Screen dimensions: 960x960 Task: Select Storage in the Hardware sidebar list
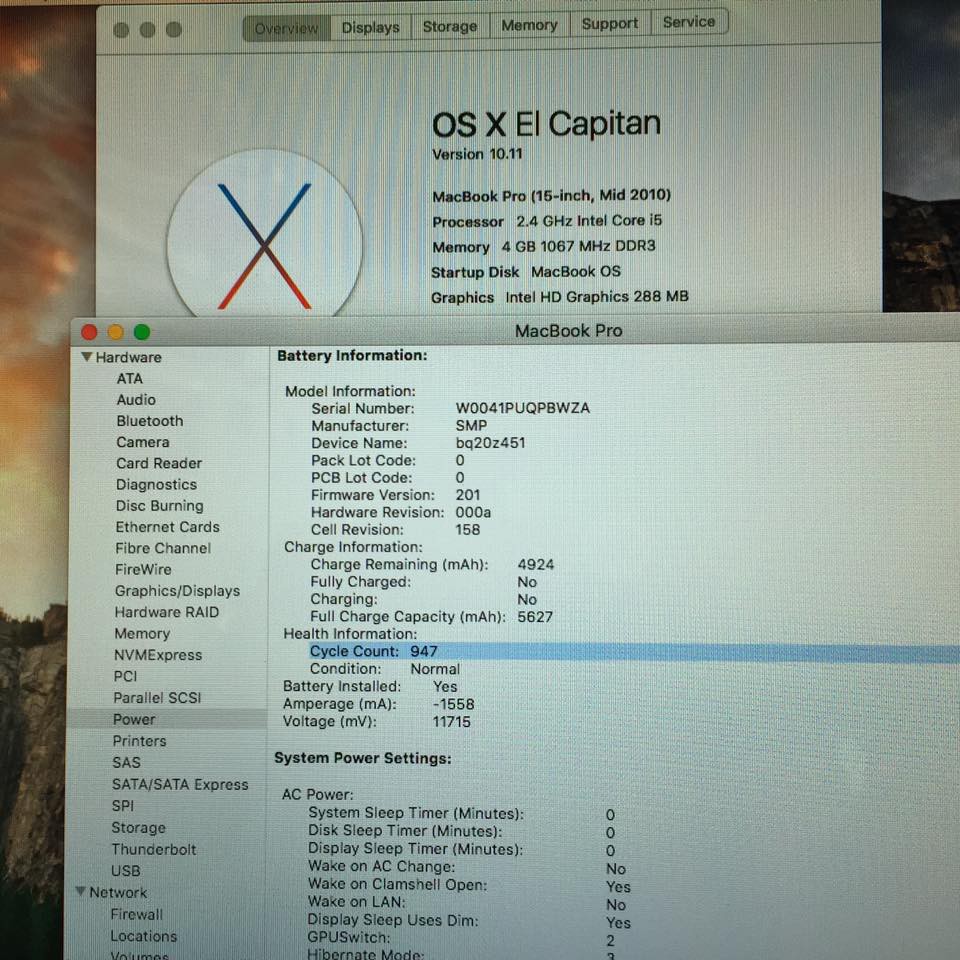click(x=138, y=828)
